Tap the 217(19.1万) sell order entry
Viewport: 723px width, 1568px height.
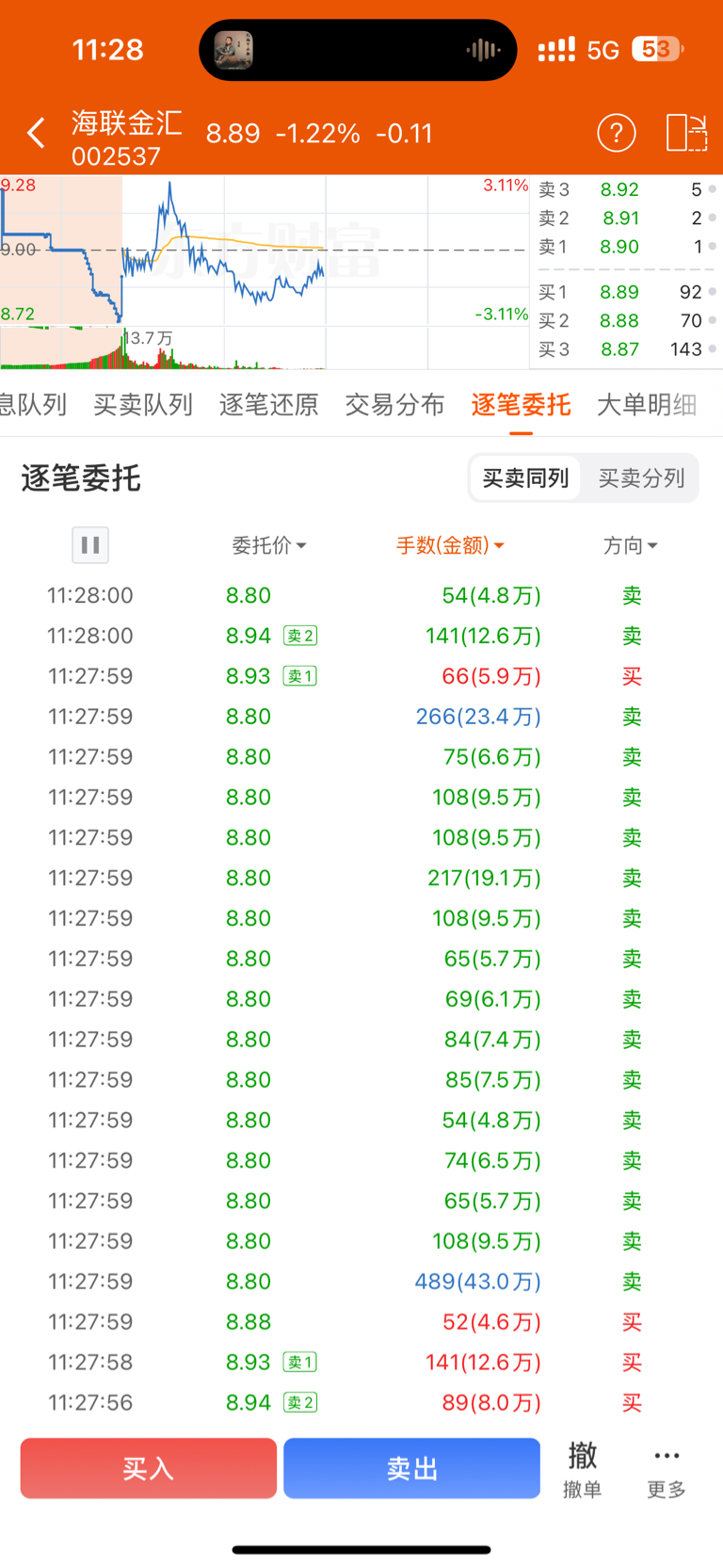pos(361,878)
